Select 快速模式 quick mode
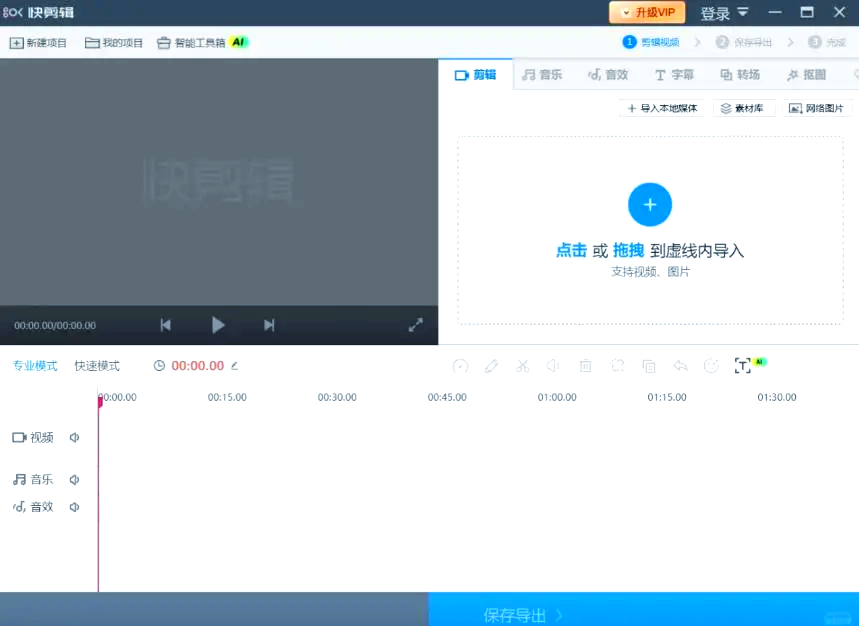Viewport: 859px width, 626px height. [97, 366]
